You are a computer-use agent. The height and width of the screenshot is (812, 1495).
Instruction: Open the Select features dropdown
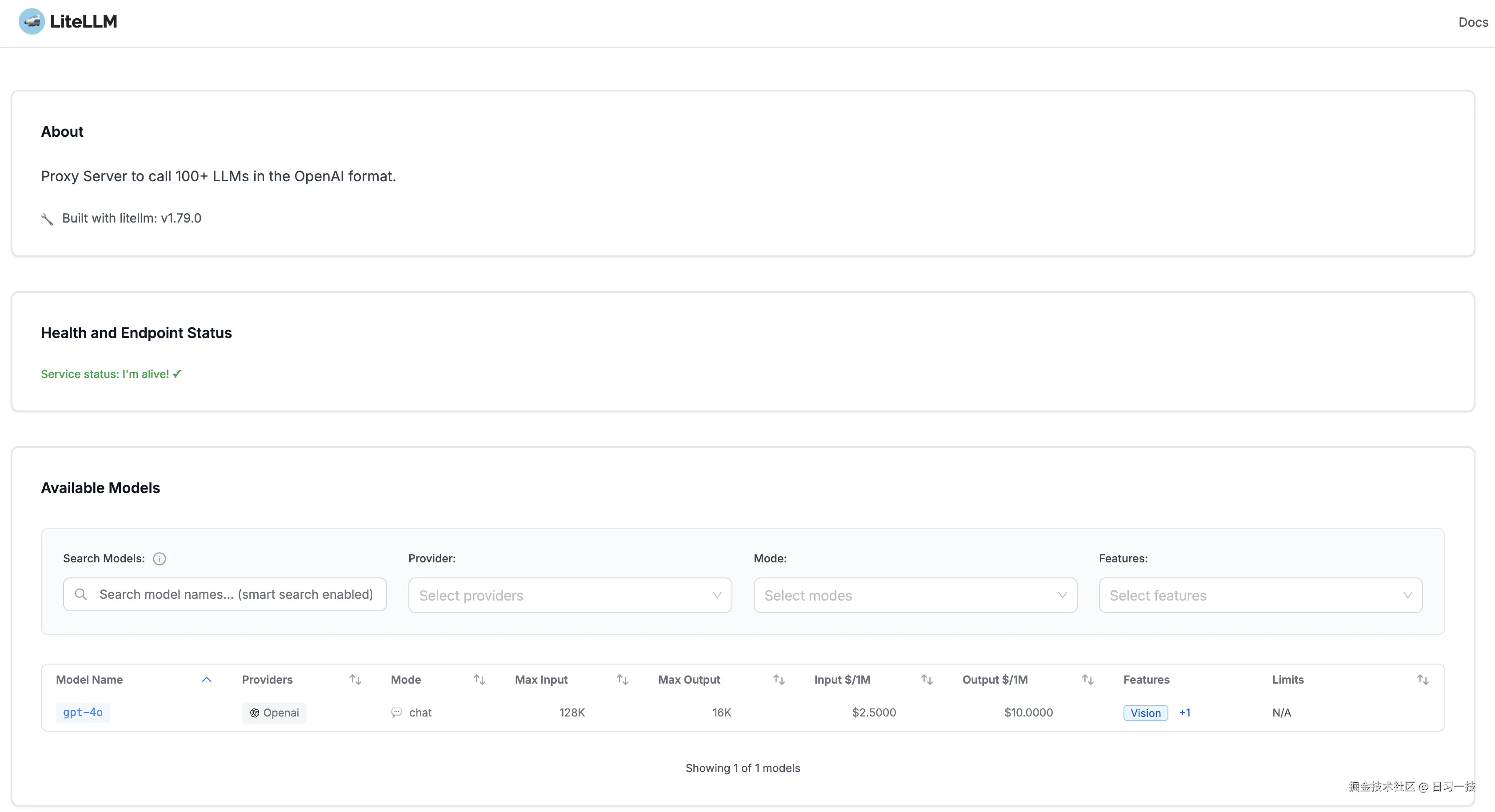pos(1260,595)
